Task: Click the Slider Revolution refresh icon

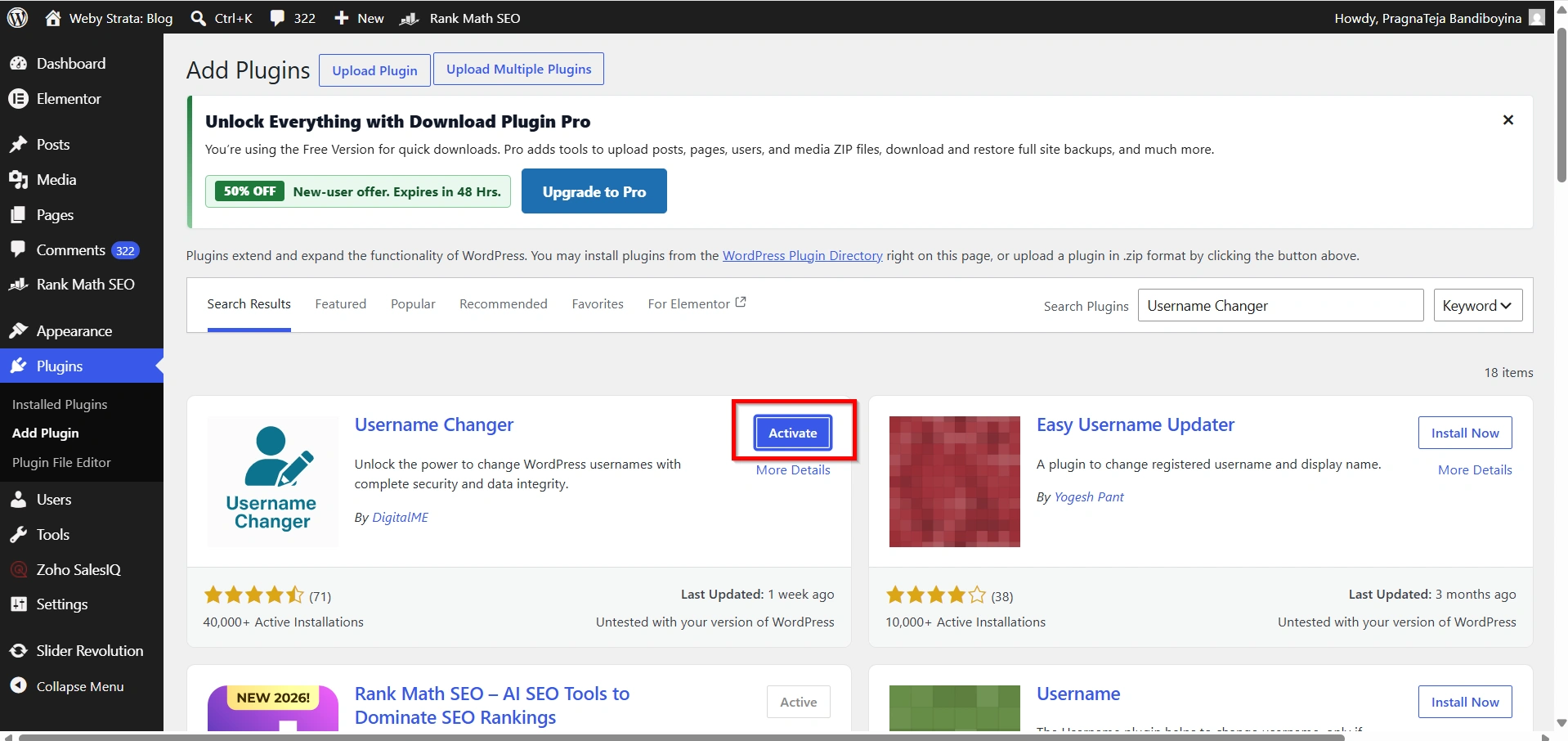Action: [x=18, y=650]
